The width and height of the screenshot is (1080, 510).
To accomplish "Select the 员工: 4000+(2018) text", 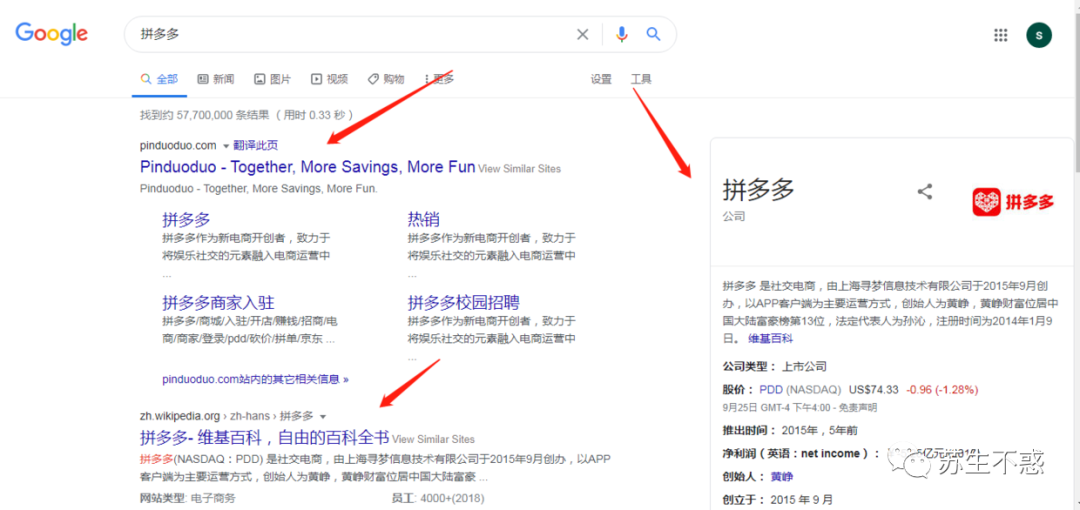I will (x=437, y=498).
